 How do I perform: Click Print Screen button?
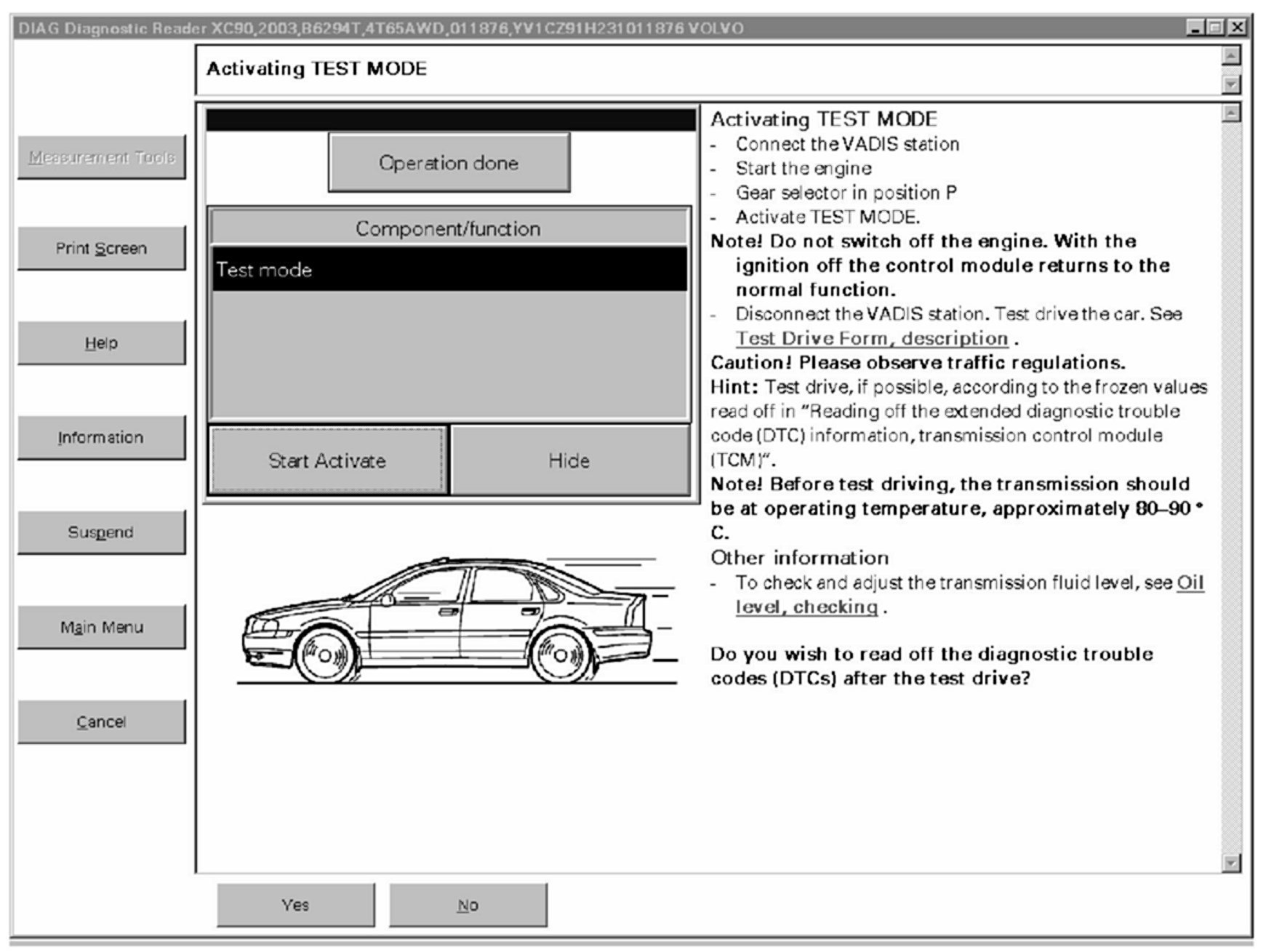coord(102,248)
